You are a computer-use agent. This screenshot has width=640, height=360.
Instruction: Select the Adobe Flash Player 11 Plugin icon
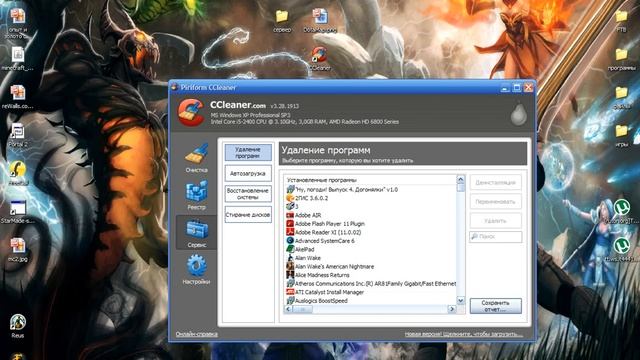coord(290,224)
